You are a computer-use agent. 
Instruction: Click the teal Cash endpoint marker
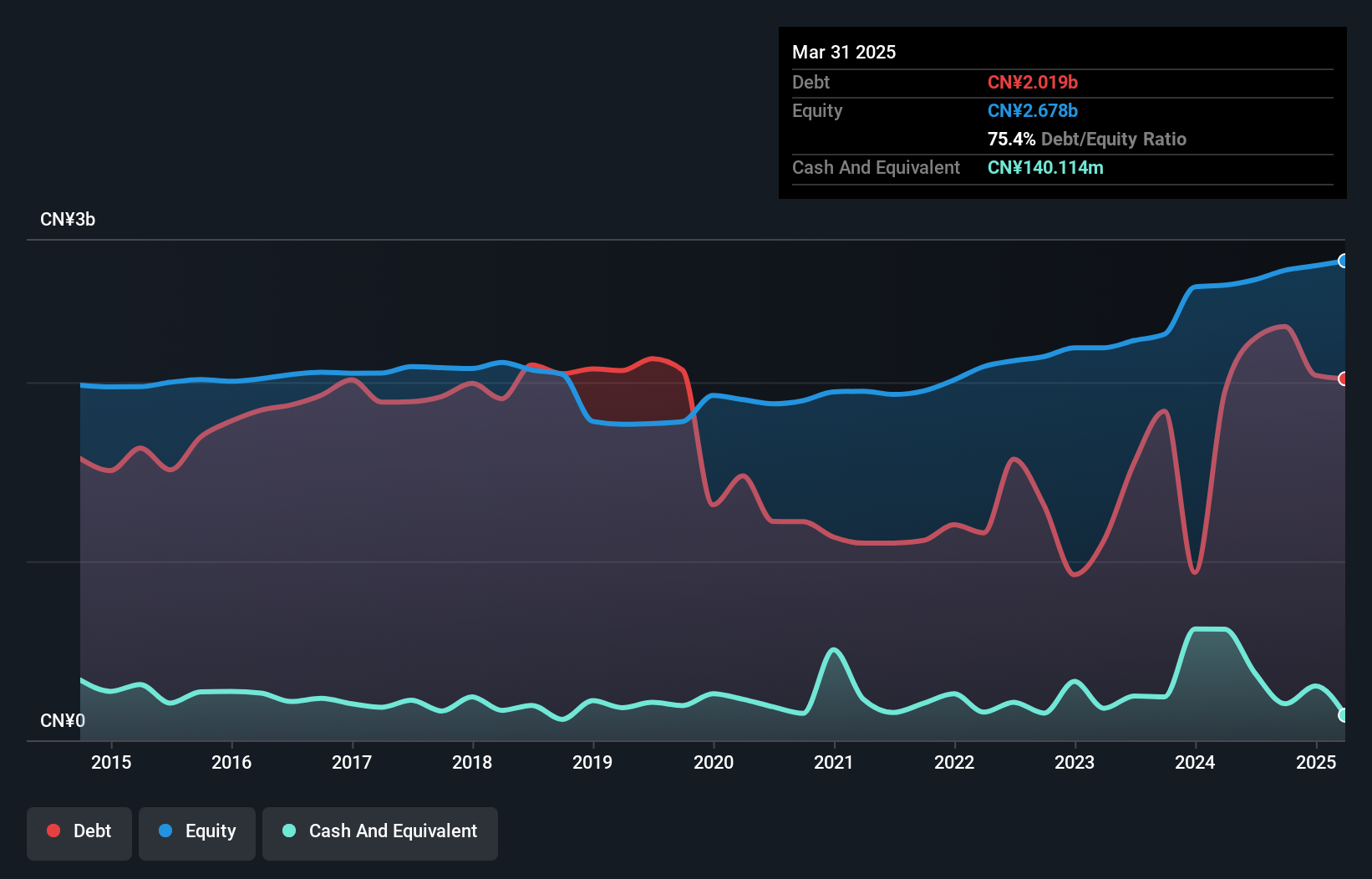[x=1343, y=715]
